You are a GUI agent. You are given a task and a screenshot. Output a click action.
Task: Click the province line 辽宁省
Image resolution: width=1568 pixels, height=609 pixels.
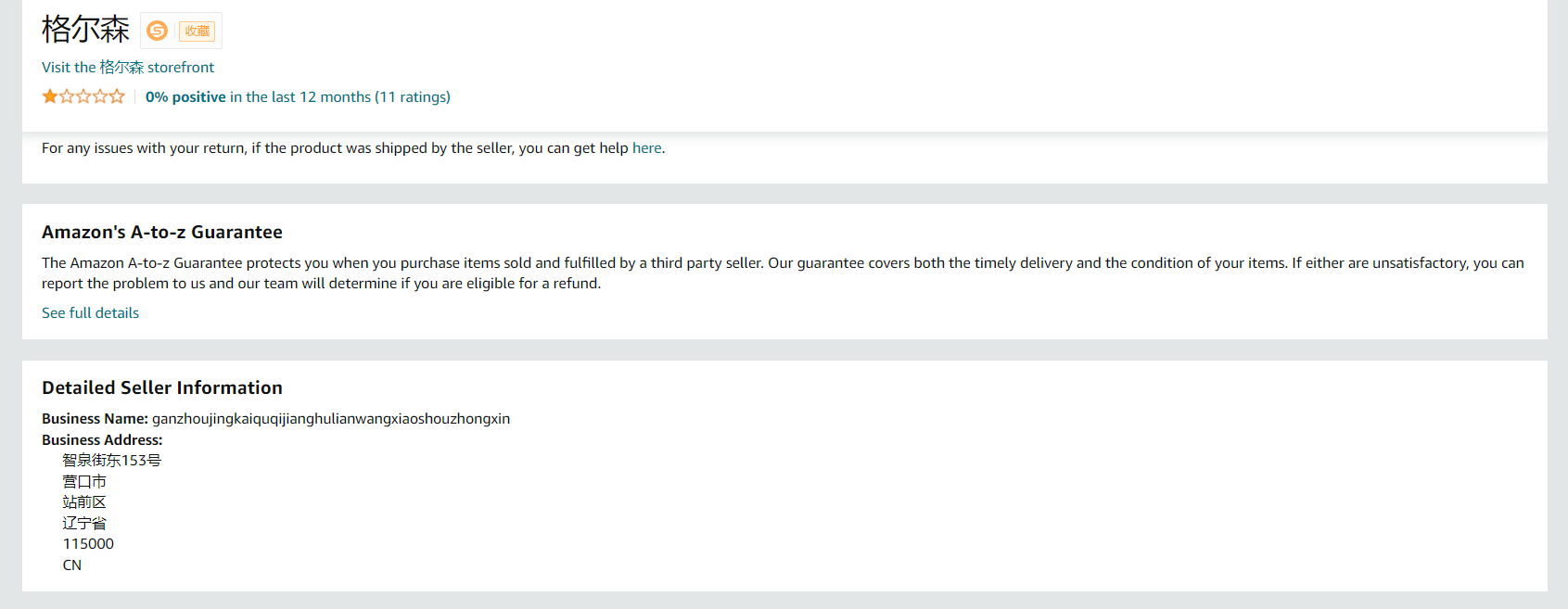point(84,524)
